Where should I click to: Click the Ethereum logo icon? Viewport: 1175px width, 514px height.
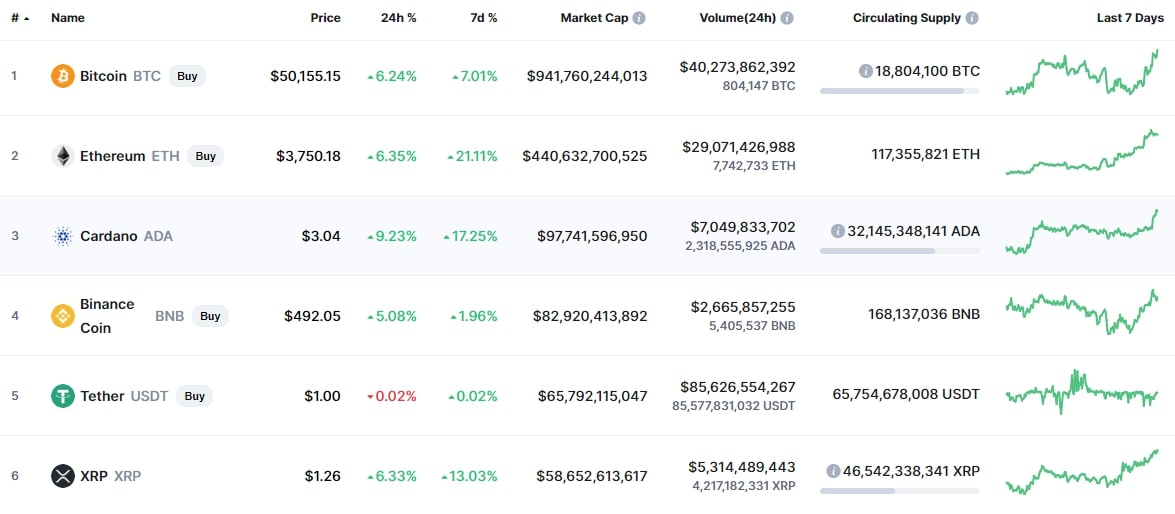63,156
